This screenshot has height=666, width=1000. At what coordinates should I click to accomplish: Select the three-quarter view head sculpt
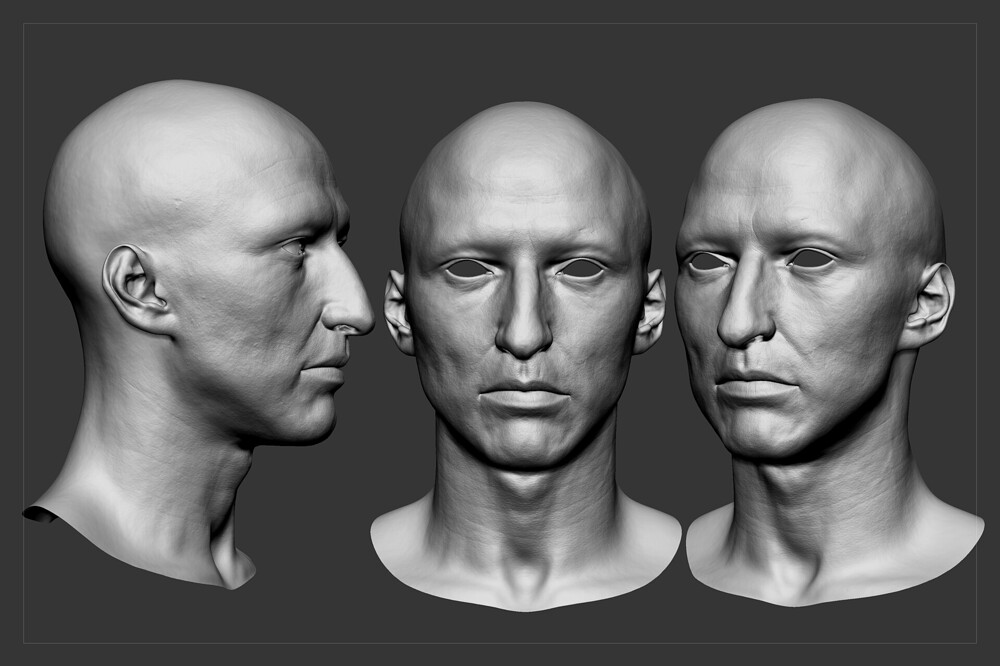point(829,352)
